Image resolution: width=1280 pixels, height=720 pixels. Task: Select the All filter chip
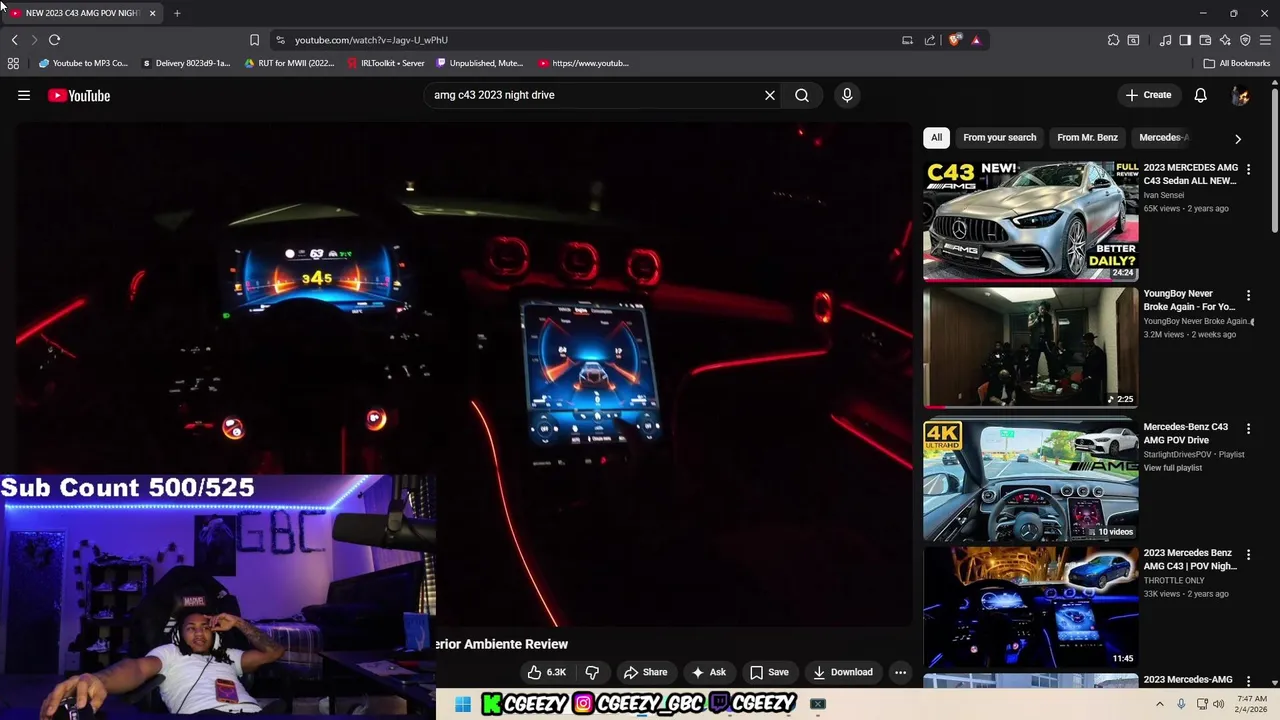coord(936,137)
